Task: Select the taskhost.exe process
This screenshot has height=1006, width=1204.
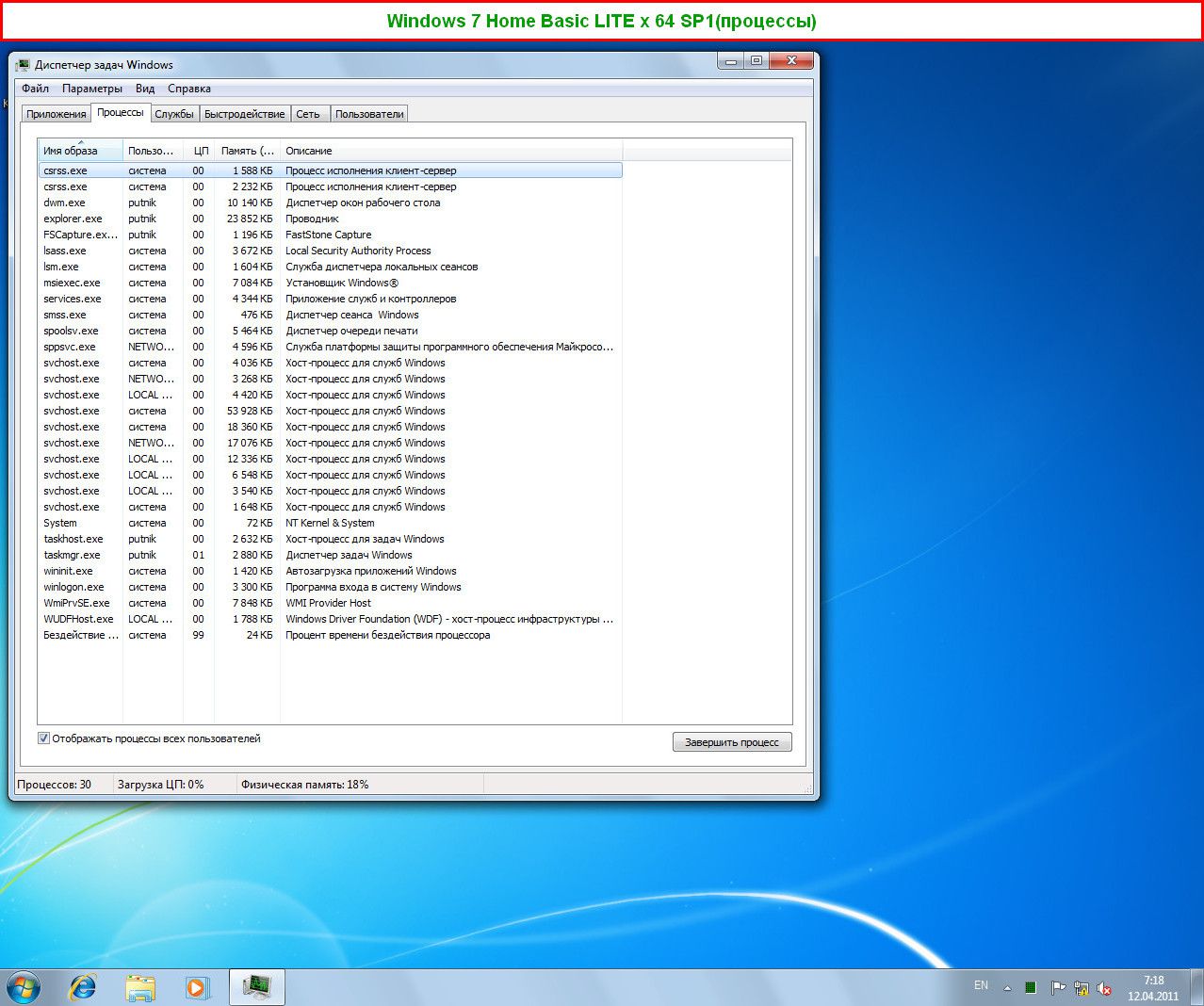Action: 330,539
